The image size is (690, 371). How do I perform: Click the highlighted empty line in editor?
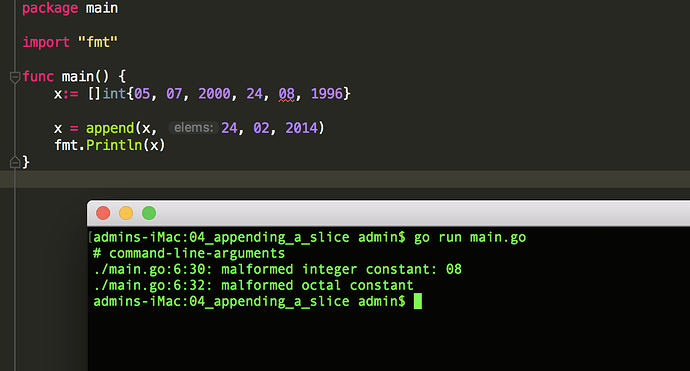pyautogui.click(x=345, y=180)
